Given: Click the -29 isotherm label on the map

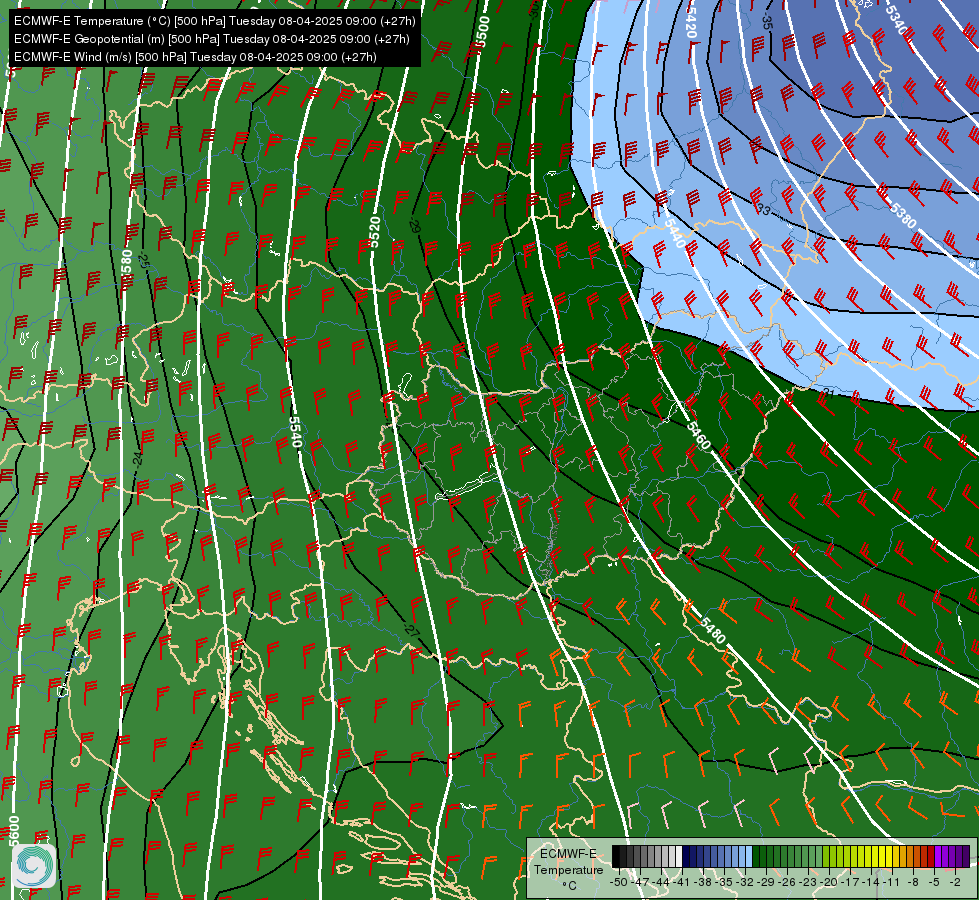Looking at the screenshot, I should click(415, 226).
